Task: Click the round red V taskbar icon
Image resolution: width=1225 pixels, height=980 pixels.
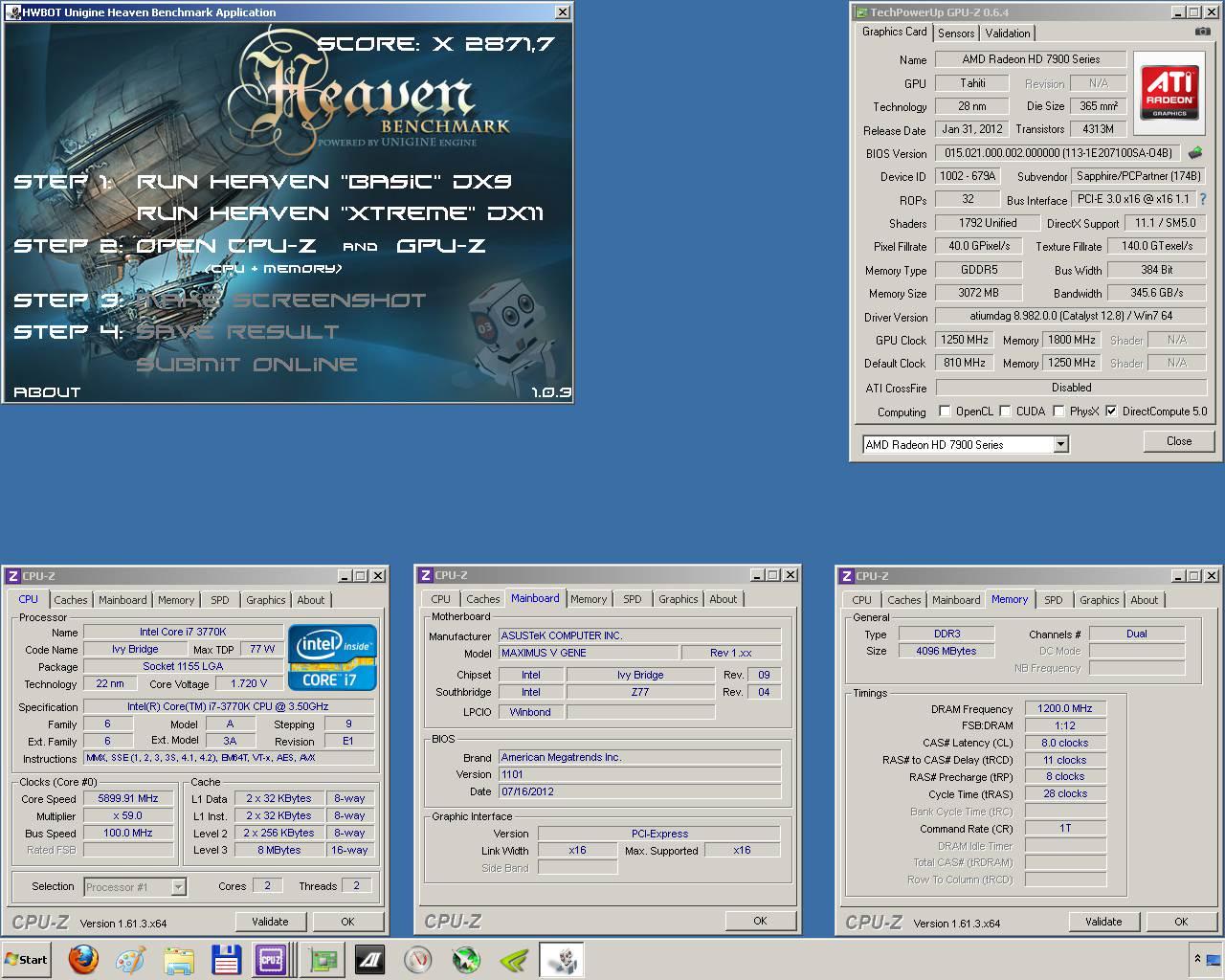Action: point(417,959)
